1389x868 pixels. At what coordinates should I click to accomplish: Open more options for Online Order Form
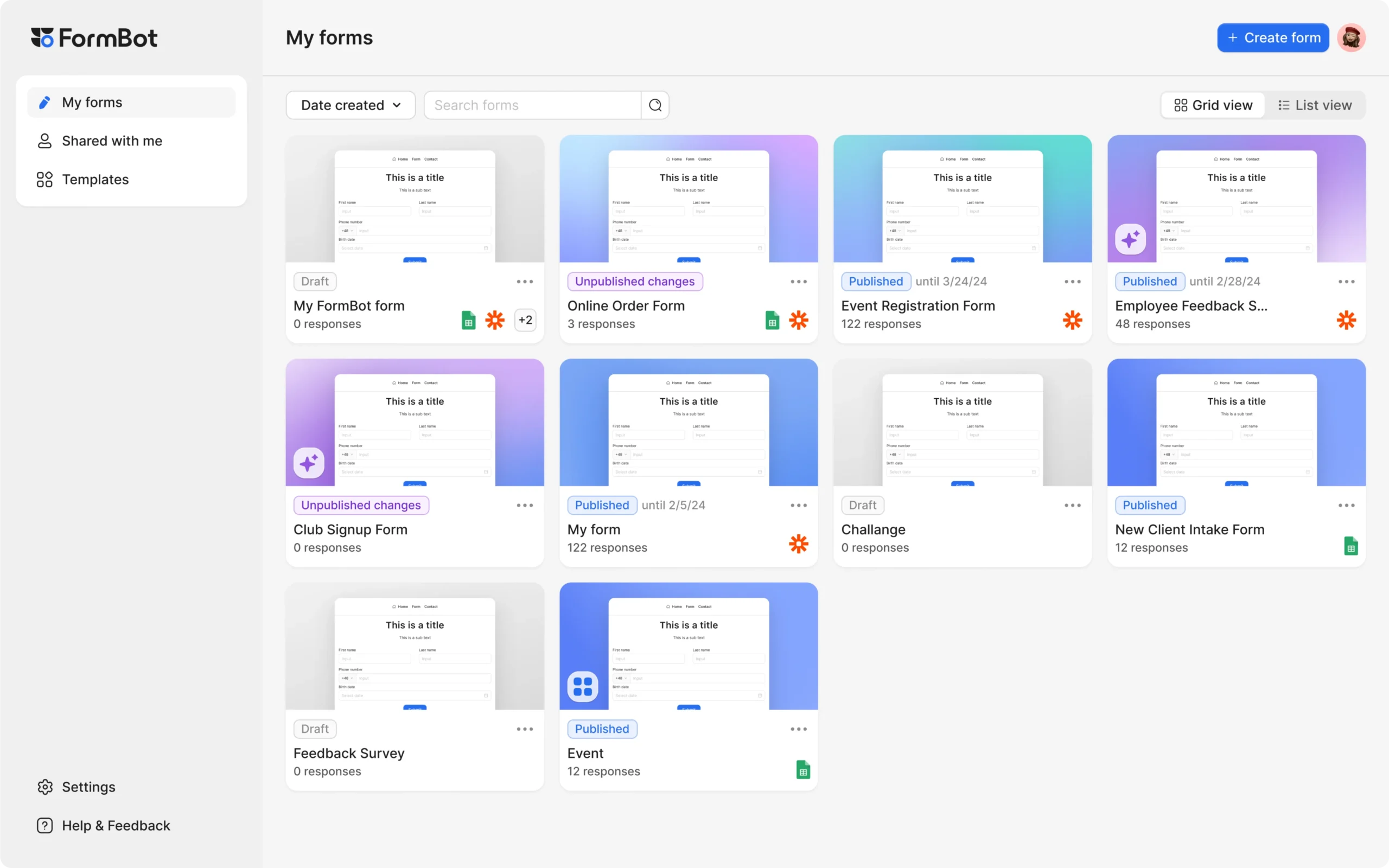pos(798,282)
